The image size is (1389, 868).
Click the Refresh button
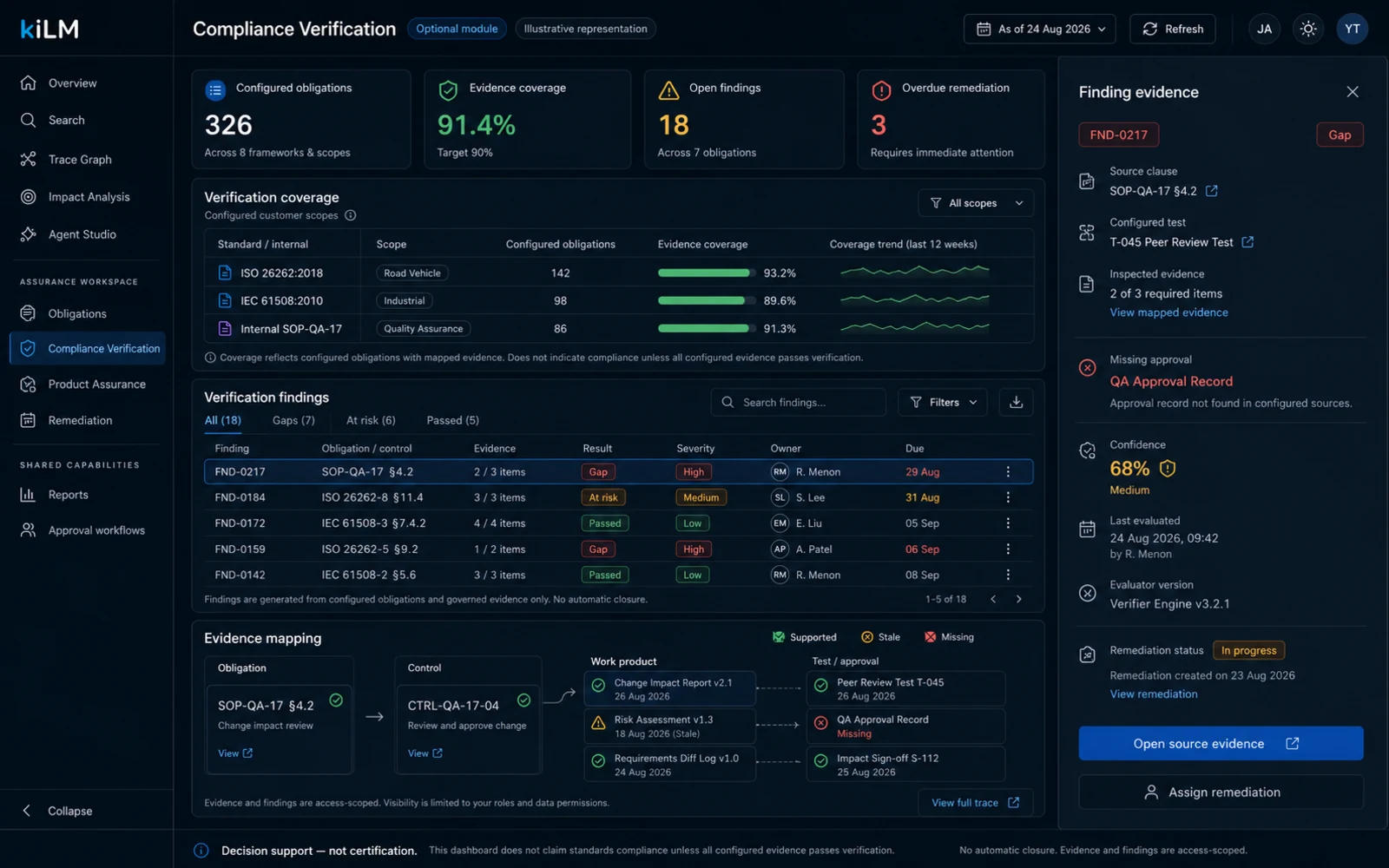tap(1172, 29)
